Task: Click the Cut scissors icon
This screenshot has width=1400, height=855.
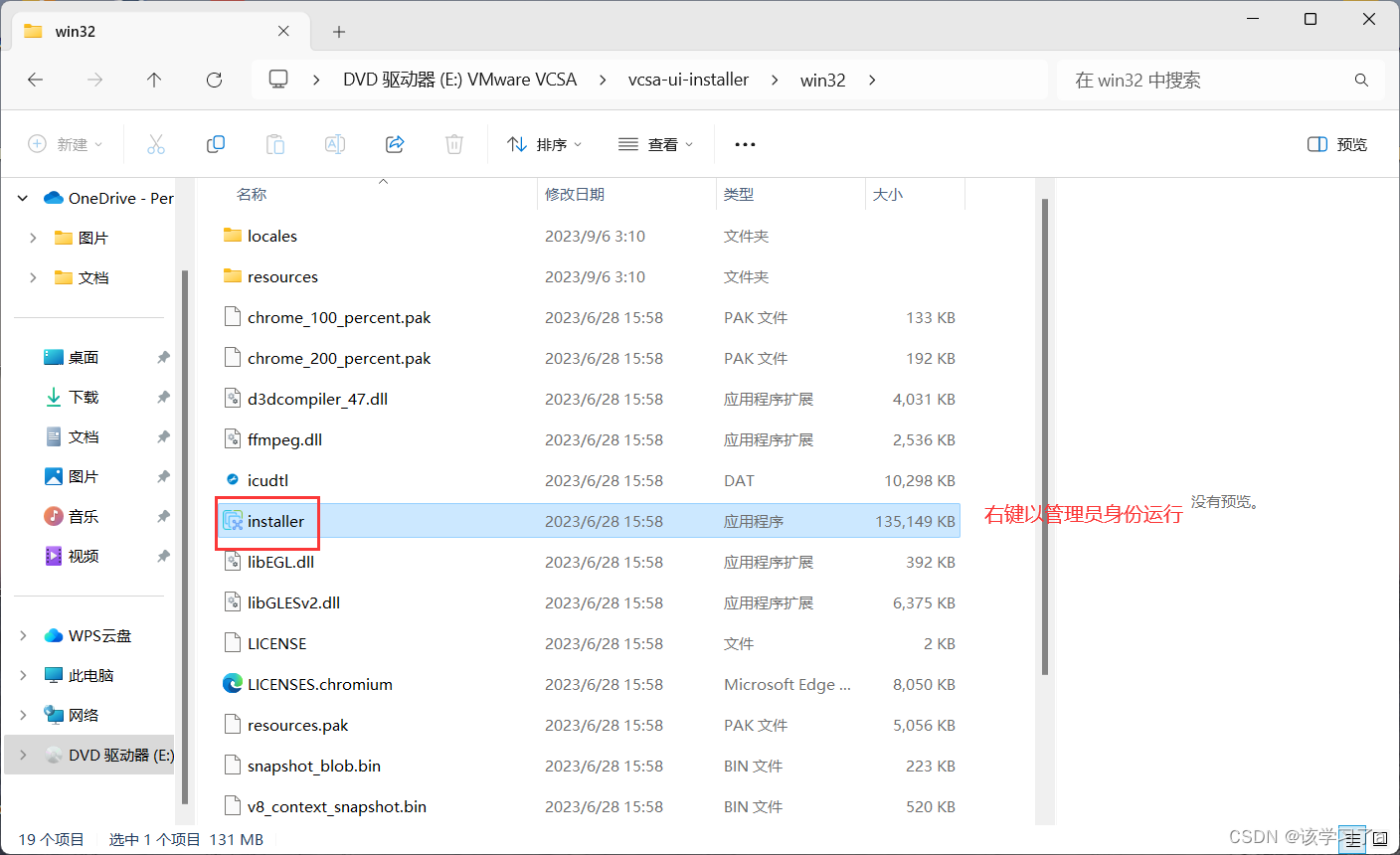Action: (156, 144)
